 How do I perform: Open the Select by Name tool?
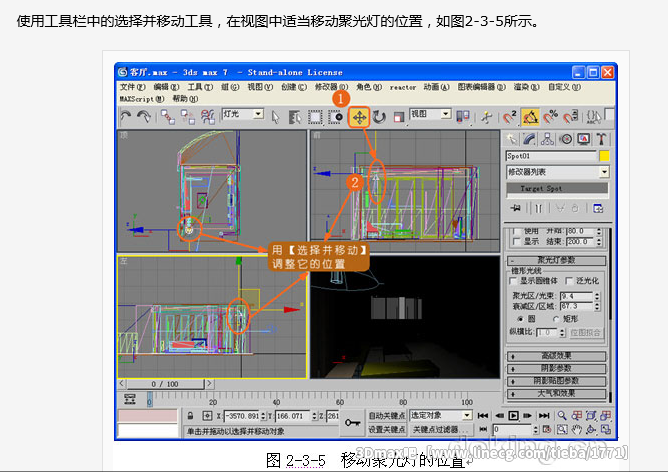294,117
